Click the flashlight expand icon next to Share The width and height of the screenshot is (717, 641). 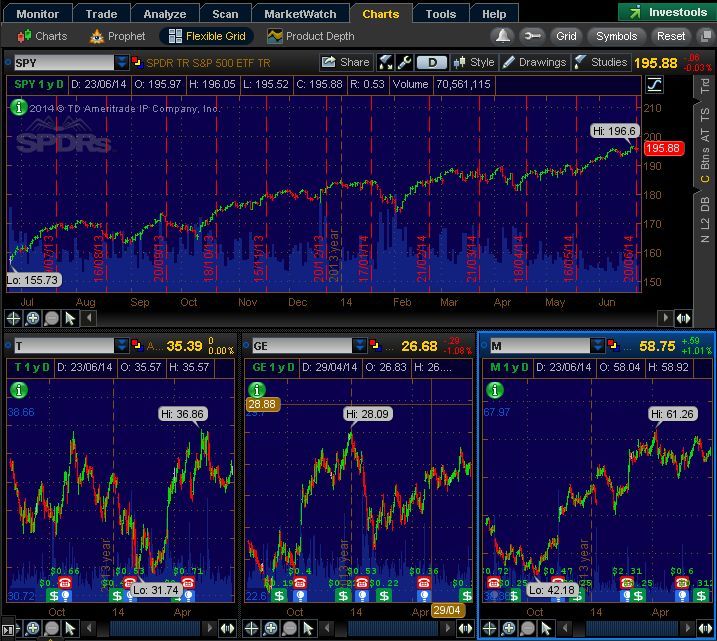click(x=385, y=62)
